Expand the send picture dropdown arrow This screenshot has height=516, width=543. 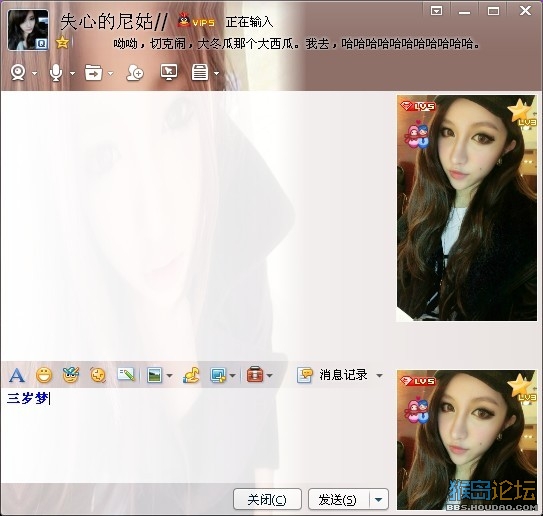tap(170, 375)
